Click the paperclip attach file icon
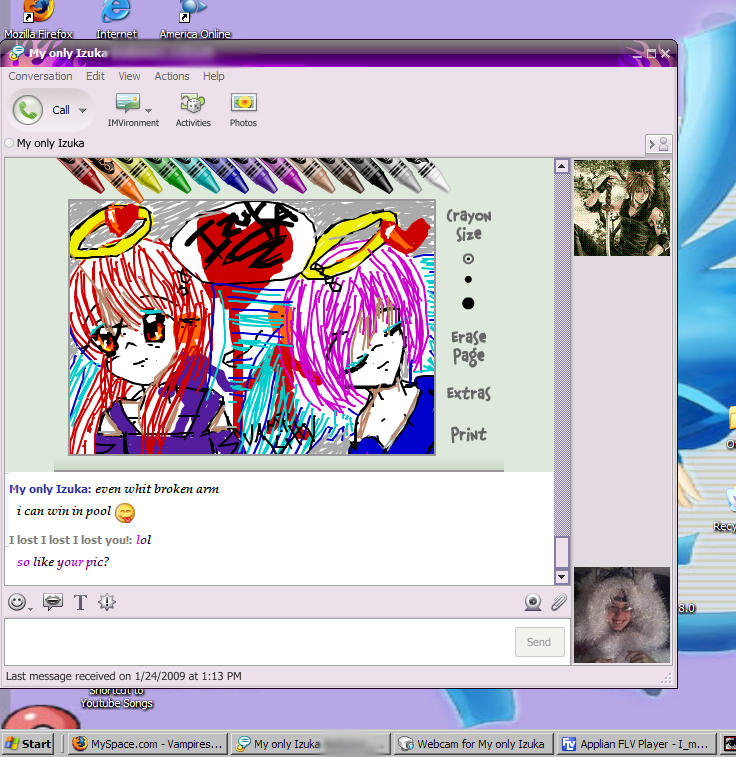 (x=558, y=603)
